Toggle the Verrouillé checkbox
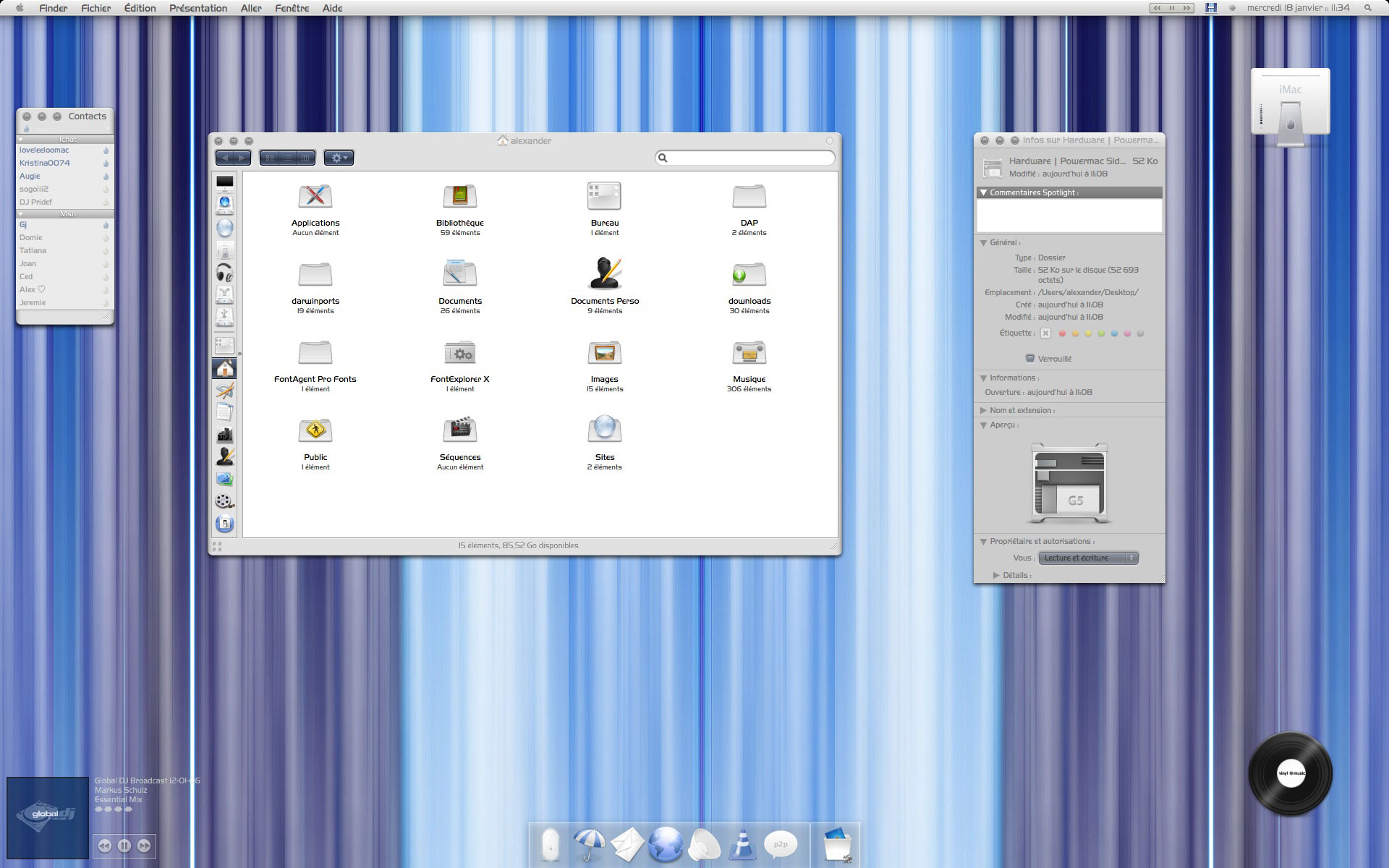The image size is (1389, 868). click(1030, 359)
